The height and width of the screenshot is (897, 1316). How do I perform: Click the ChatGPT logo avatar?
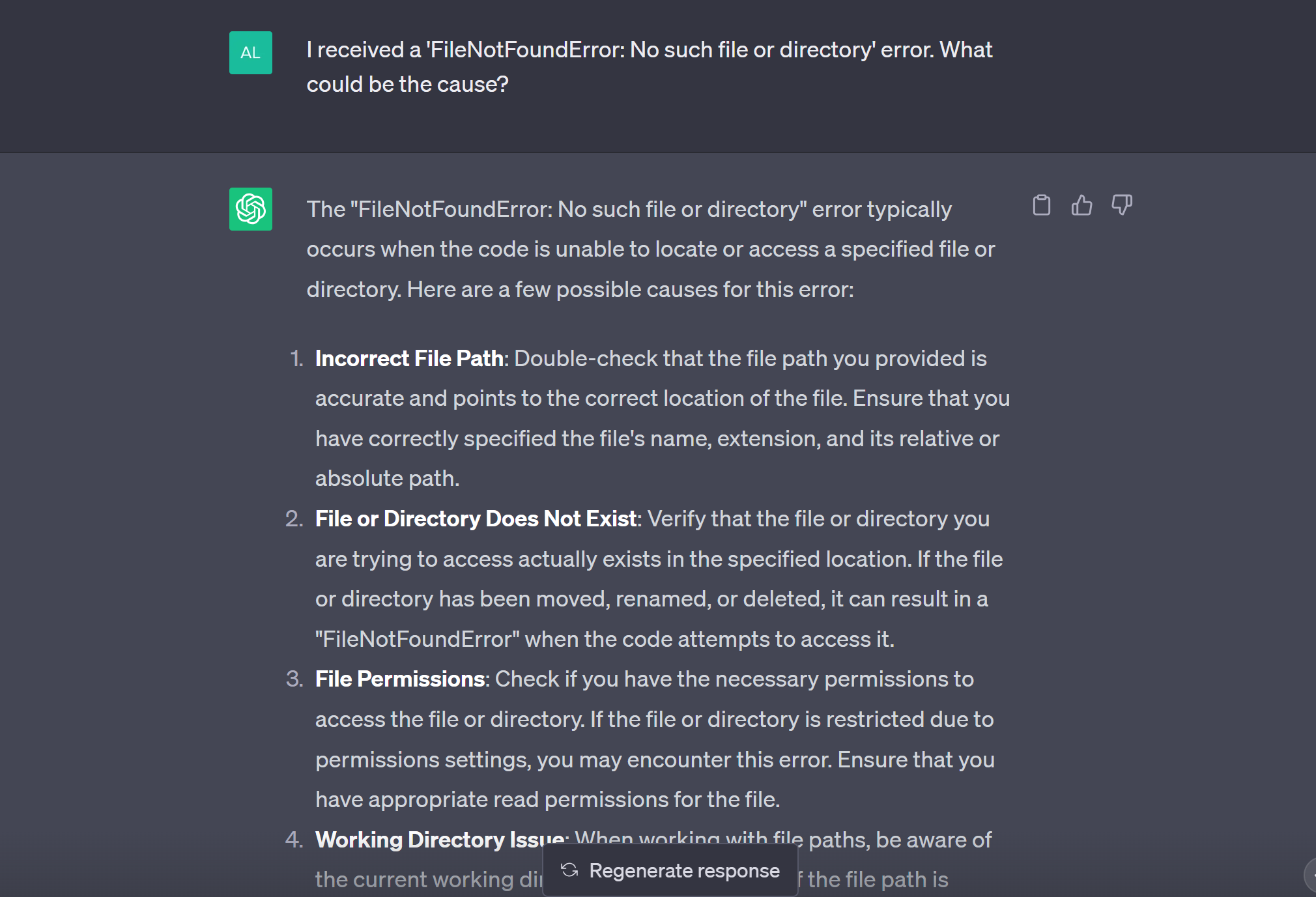click(251, 209)
